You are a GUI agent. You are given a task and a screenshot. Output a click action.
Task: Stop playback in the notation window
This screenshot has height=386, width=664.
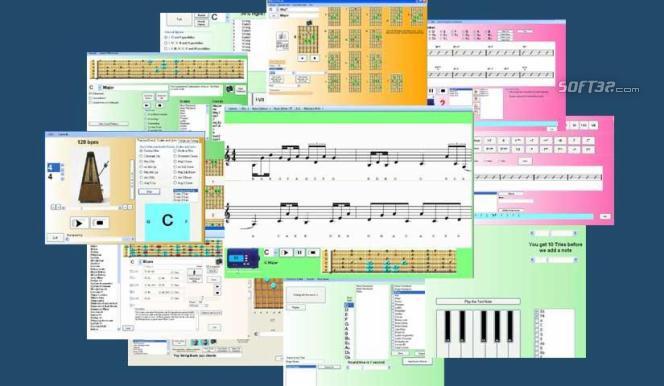coord(313,252)
